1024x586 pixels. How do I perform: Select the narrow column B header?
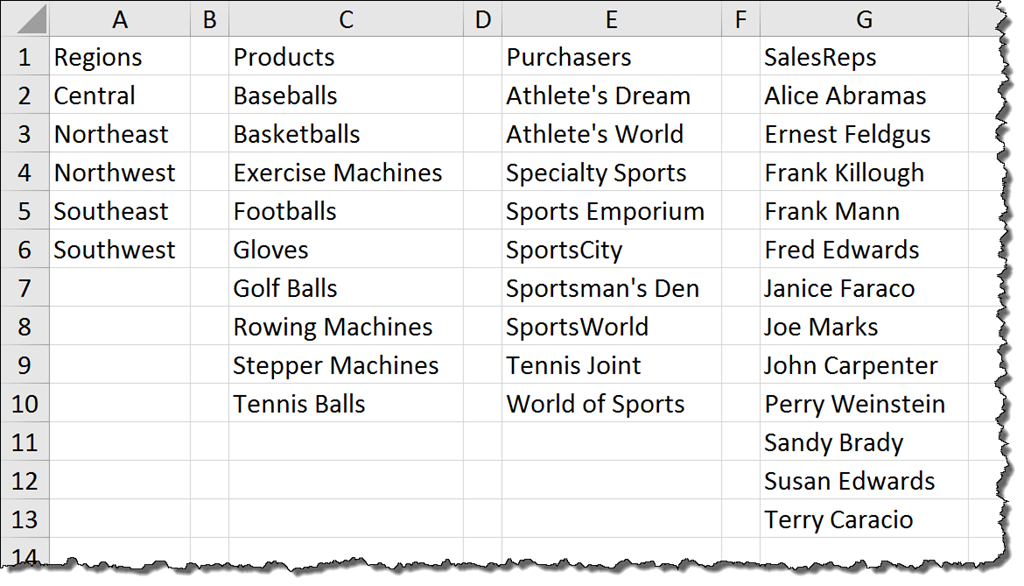[209, 19]
